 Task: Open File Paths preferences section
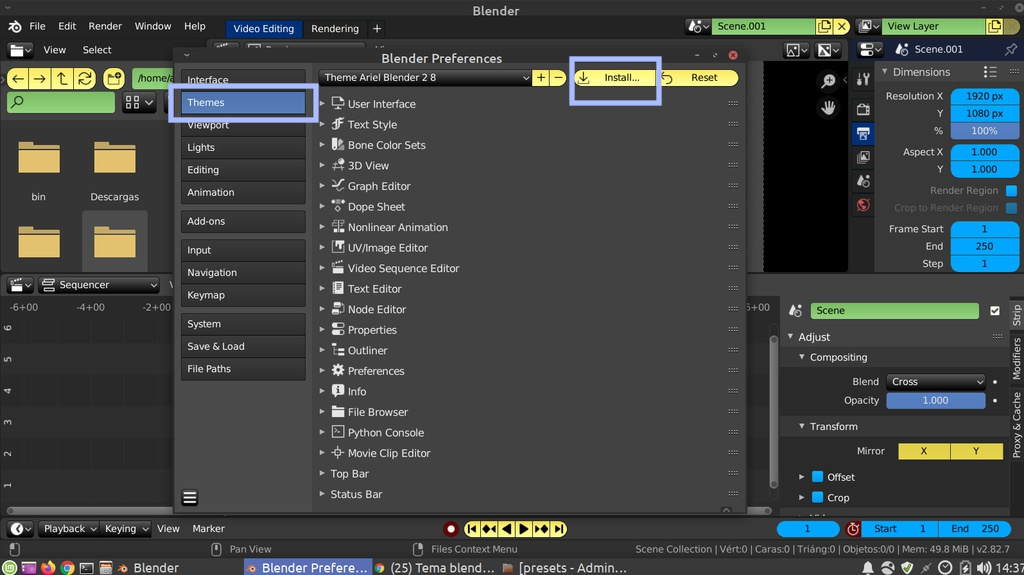[x=243, y=369]
